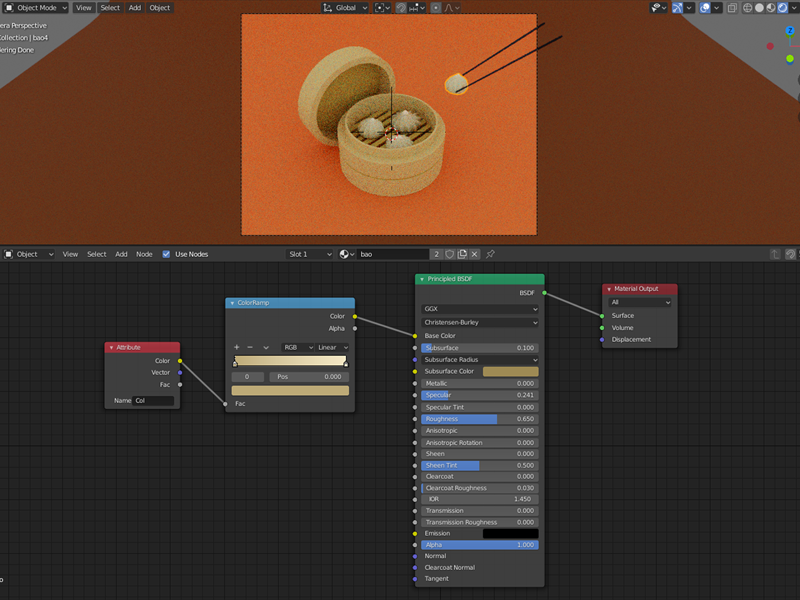Open the viewport Add menu
Screen dimensions: 800x600
coord(135,8)
